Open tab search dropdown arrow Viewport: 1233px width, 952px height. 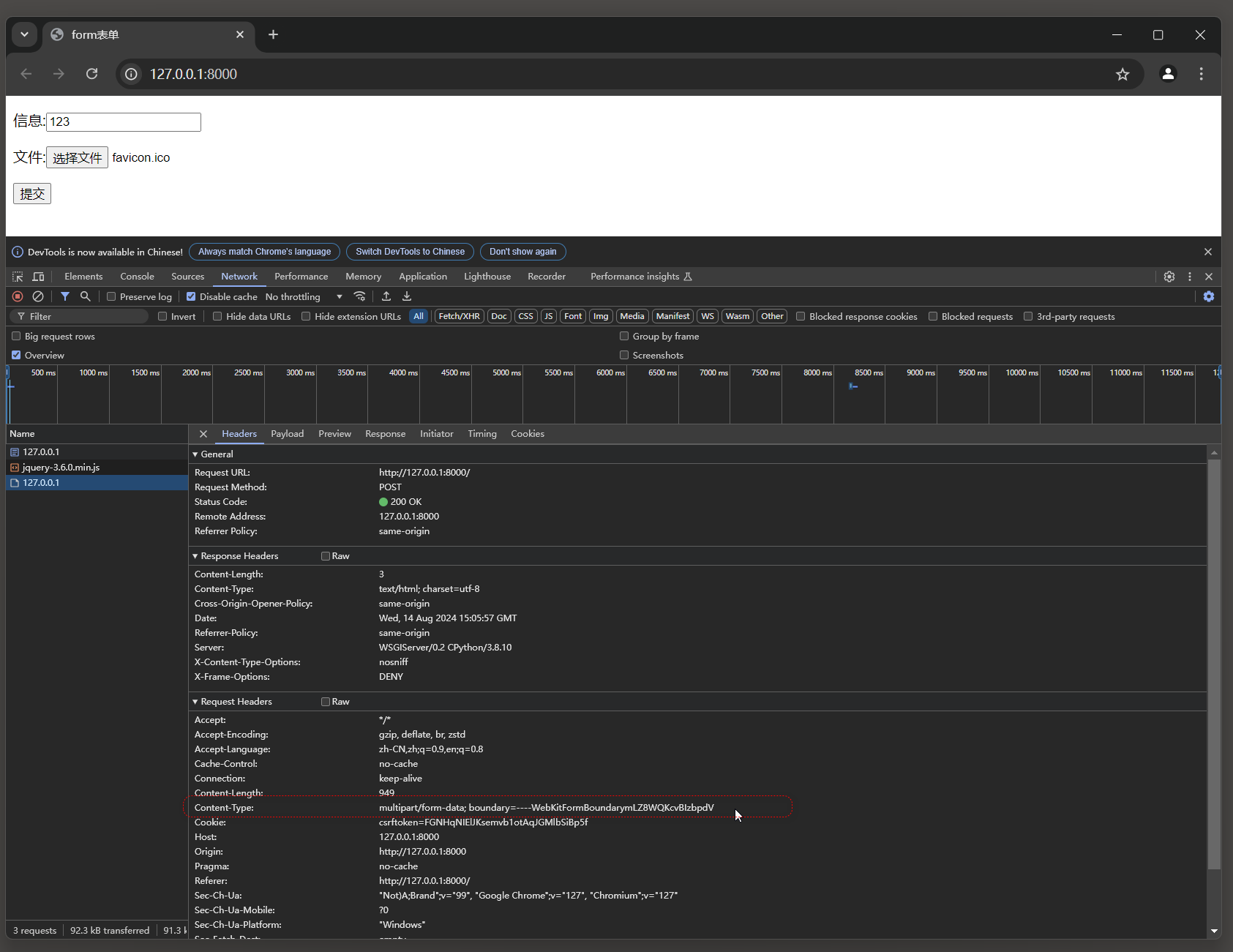pyautogui.click(x=24, y=34)
